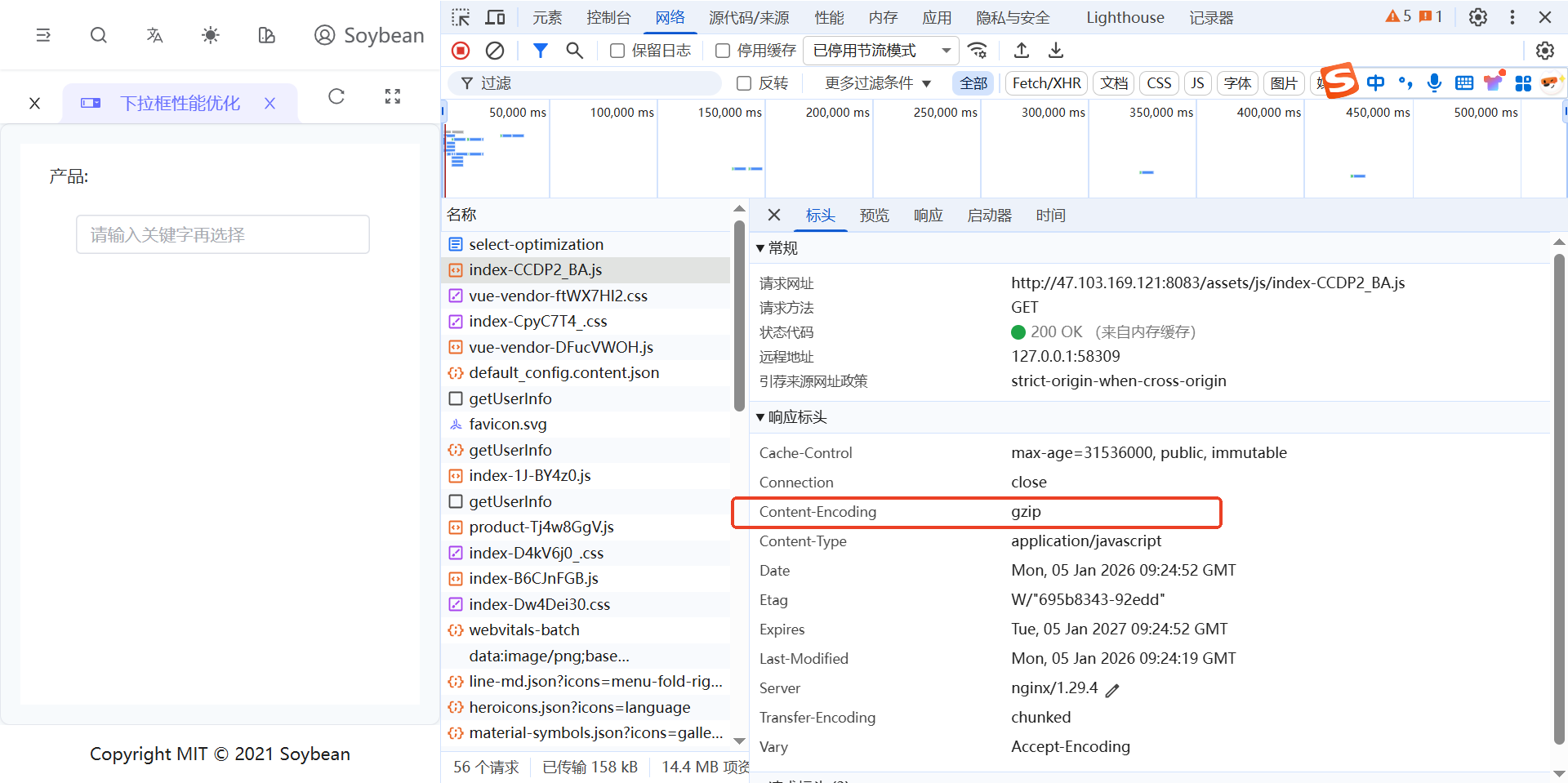Open the 预览 tab for the request
Screen dimensions: 1568x783
(874, 215)
